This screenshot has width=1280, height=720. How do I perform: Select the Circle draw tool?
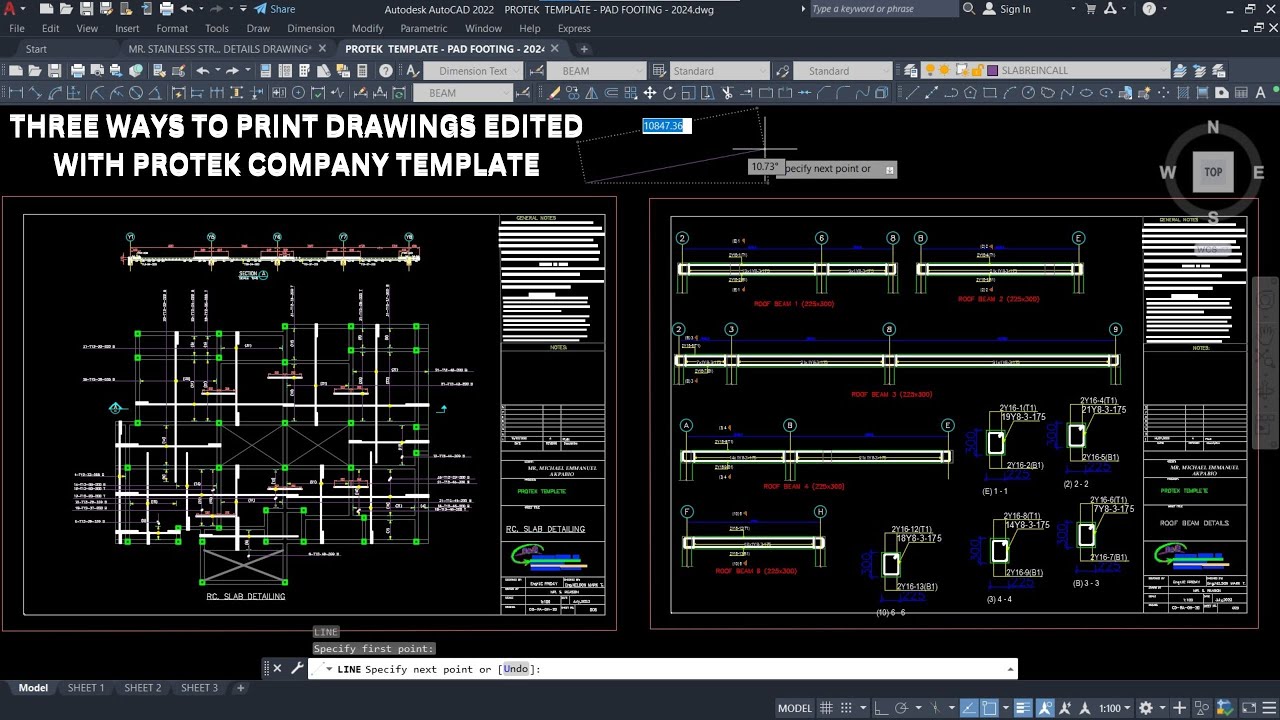click(1028, 93)
